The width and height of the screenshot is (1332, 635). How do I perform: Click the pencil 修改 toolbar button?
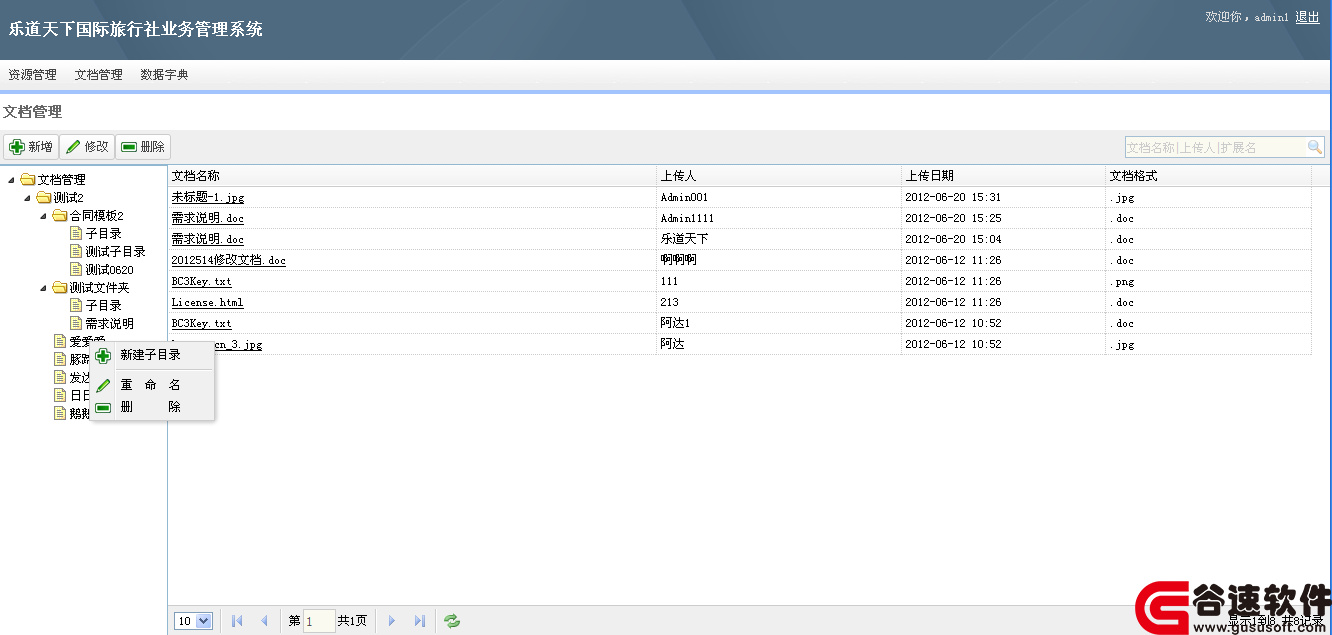pos(87,147)
